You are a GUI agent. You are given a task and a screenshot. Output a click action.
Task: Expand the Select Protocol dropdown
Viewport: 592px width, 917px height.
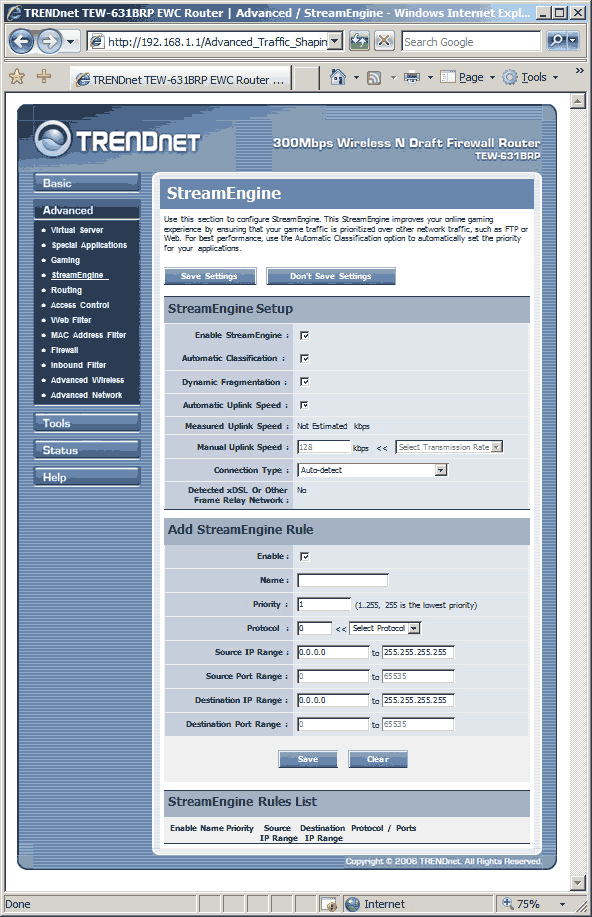tap(385, 628)
